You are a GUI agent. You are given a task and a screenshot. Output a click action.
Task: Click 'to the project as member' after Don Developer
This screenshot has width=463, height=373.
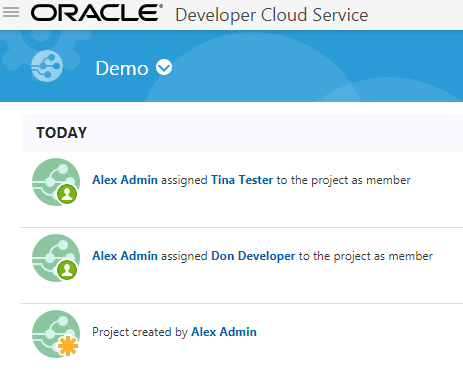366,256
